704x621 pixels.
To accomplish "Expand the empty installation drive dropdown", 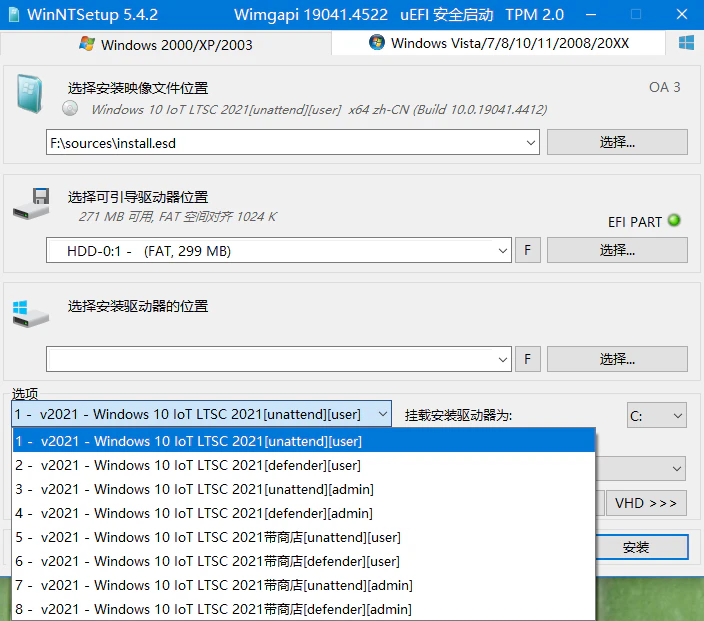I will tap(503, 359).
